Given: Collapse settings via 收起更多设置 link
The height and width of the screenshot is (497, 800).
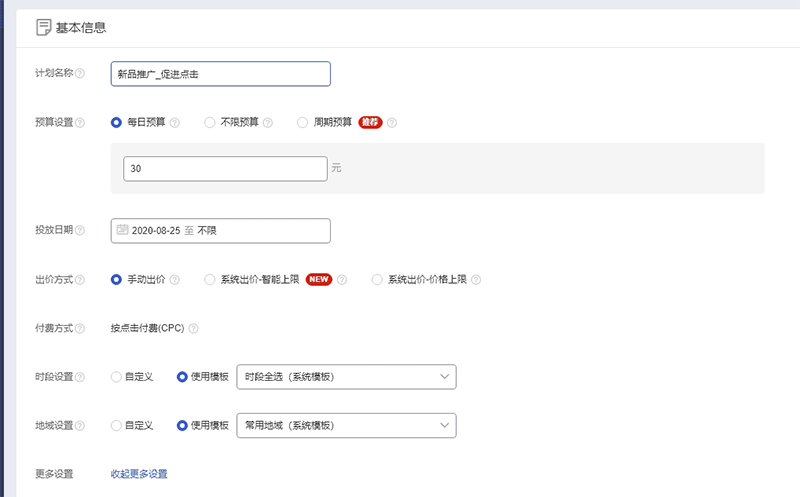Looking at the screenshot, I should (139, 474).
